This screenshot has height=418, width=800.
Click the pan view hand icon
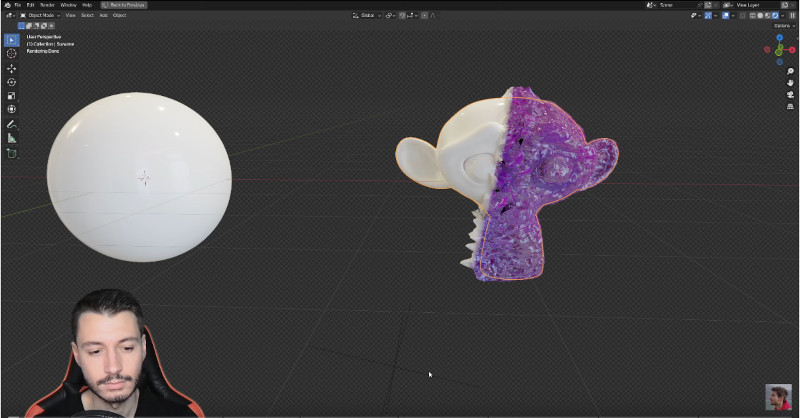coord(790,83)
